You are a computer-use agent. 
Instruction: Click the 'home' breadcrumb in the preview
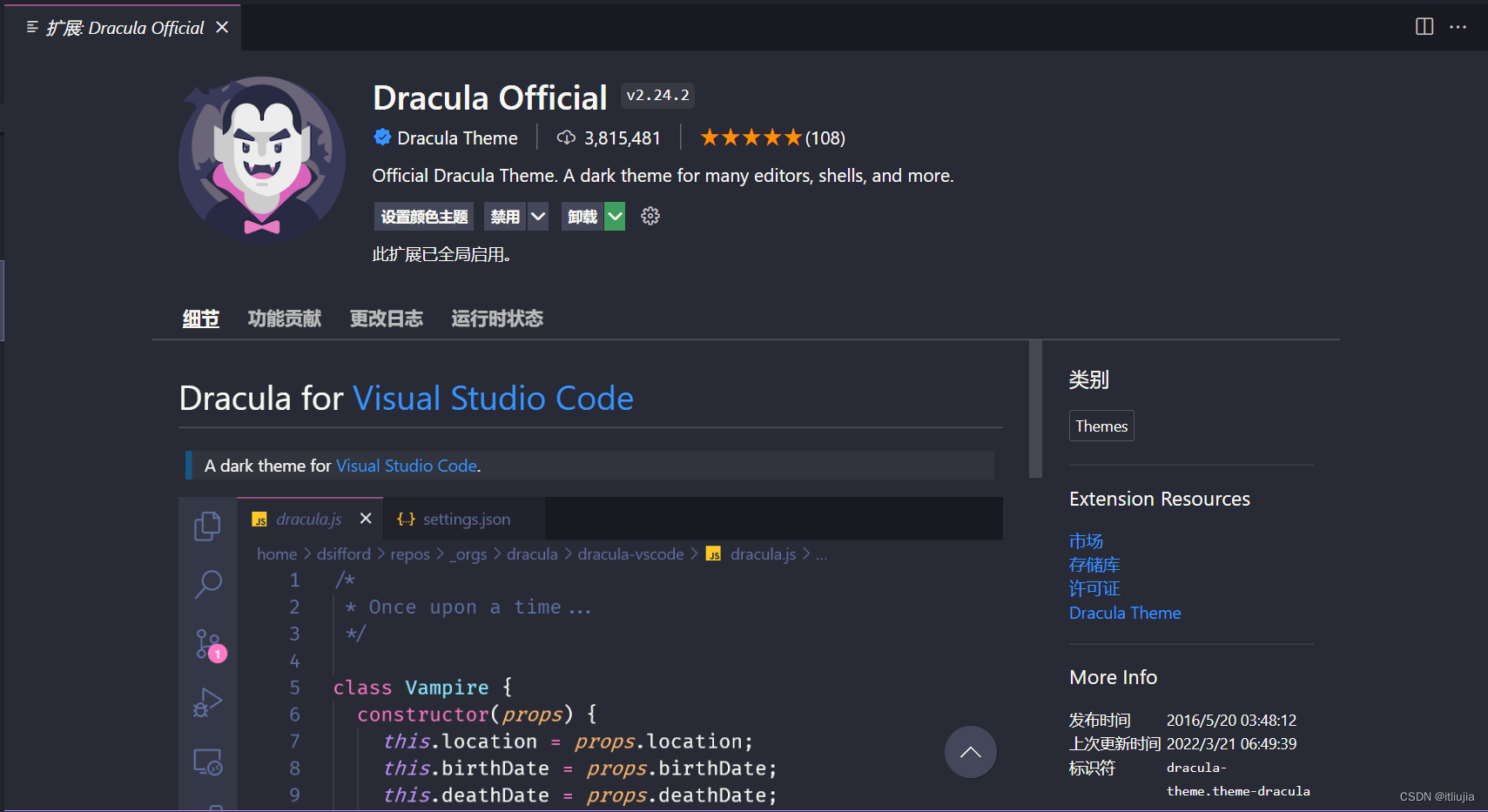[x=277, y=554]
